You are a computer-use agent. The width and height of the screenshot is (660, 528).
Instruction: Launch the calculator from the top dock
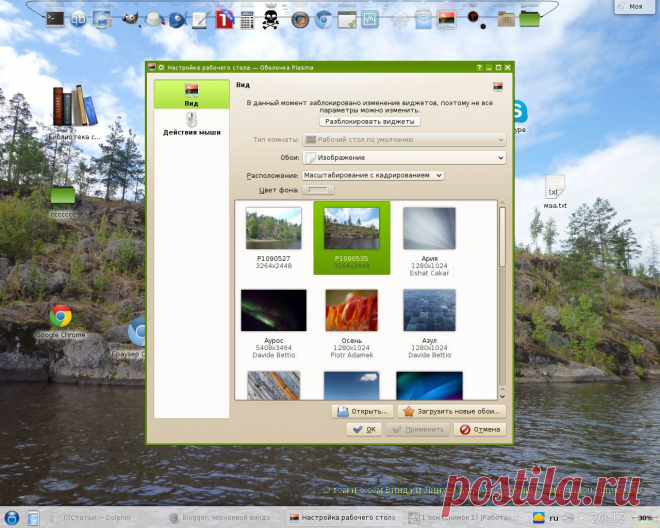(x=247, y=18)
